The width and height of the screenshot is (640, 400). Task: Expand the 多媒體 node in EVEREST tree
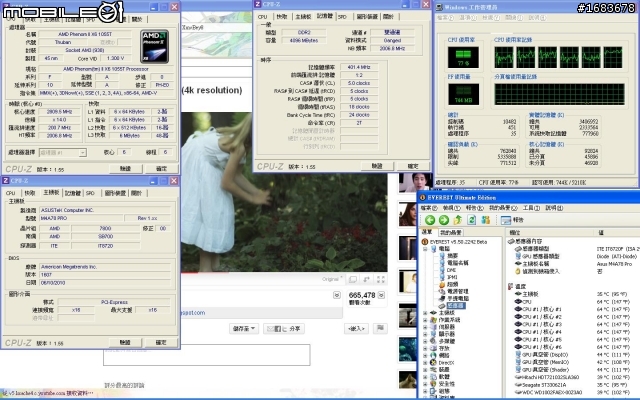click(425, 341)
